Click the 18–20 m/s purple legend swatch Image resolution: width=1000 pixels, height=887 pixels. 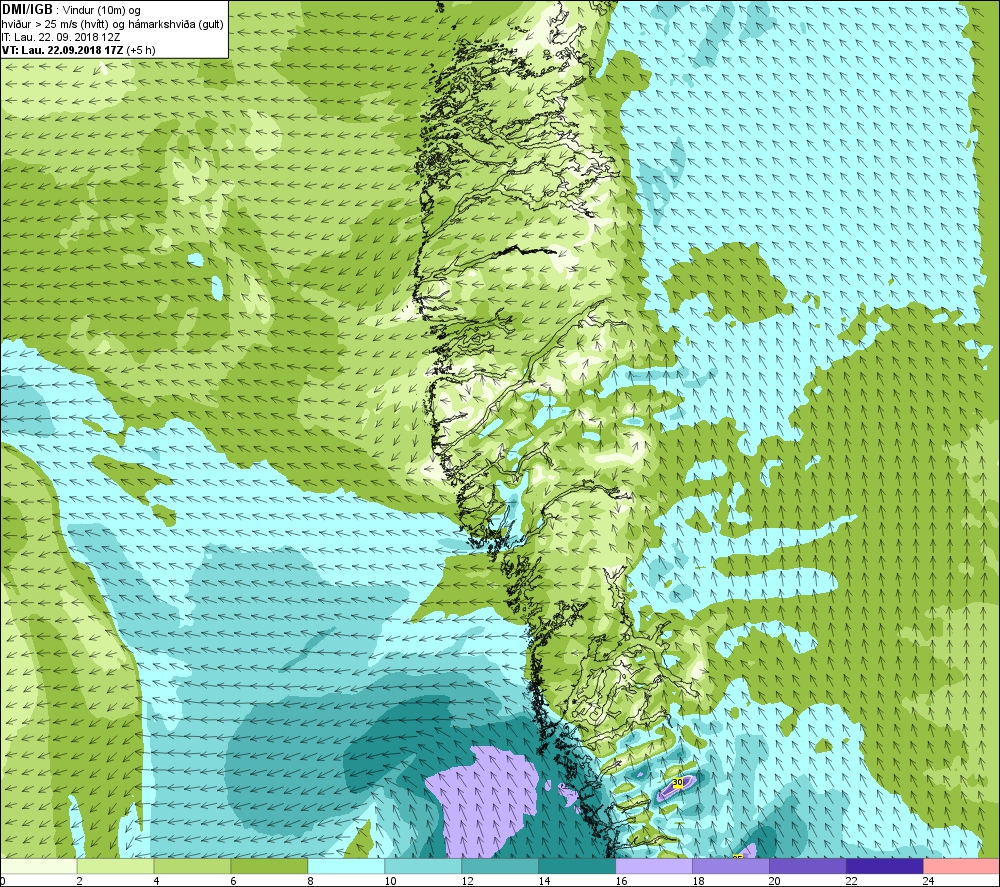click(x=731, y=866)
